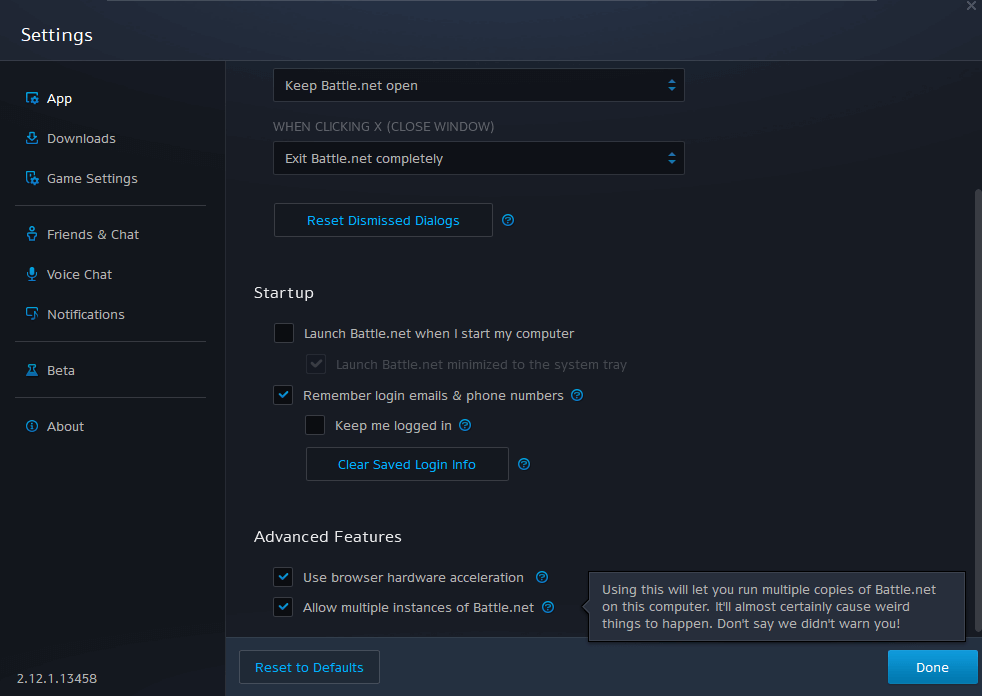Screen dimensions: 982x696
Task: Click help icon beside Allow multiple instances
Action: pyautogui.click(x=548, y=607)
